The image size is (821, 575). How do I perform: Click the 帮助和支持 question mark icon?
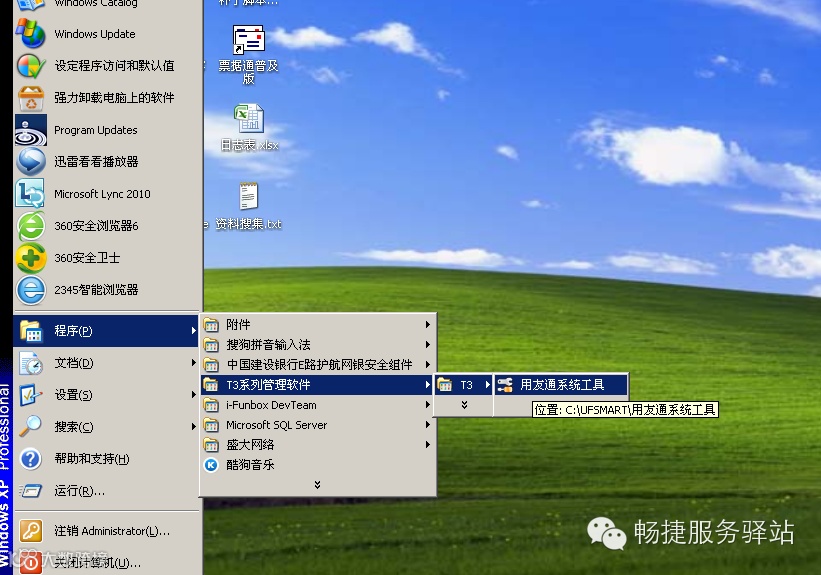coord(30,459)
